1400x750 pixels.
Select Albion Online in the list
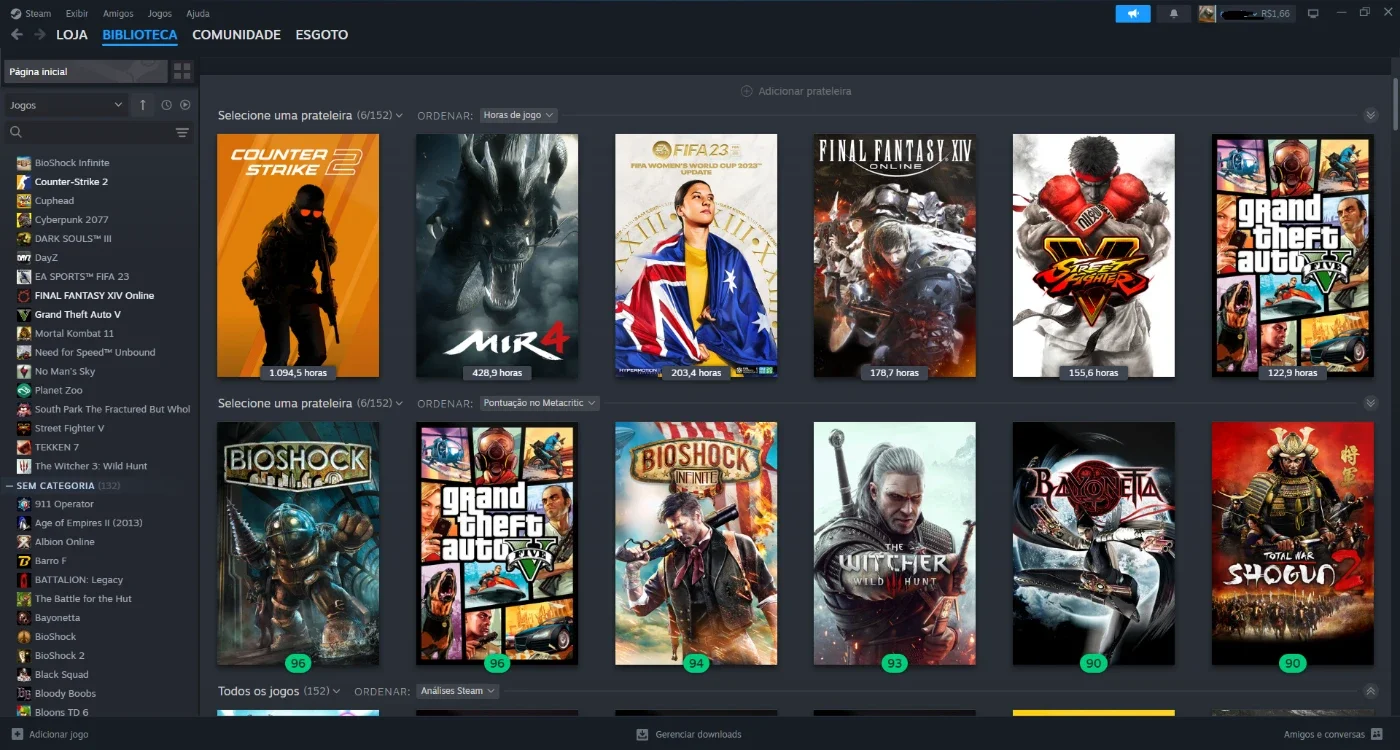pos(65,542)
